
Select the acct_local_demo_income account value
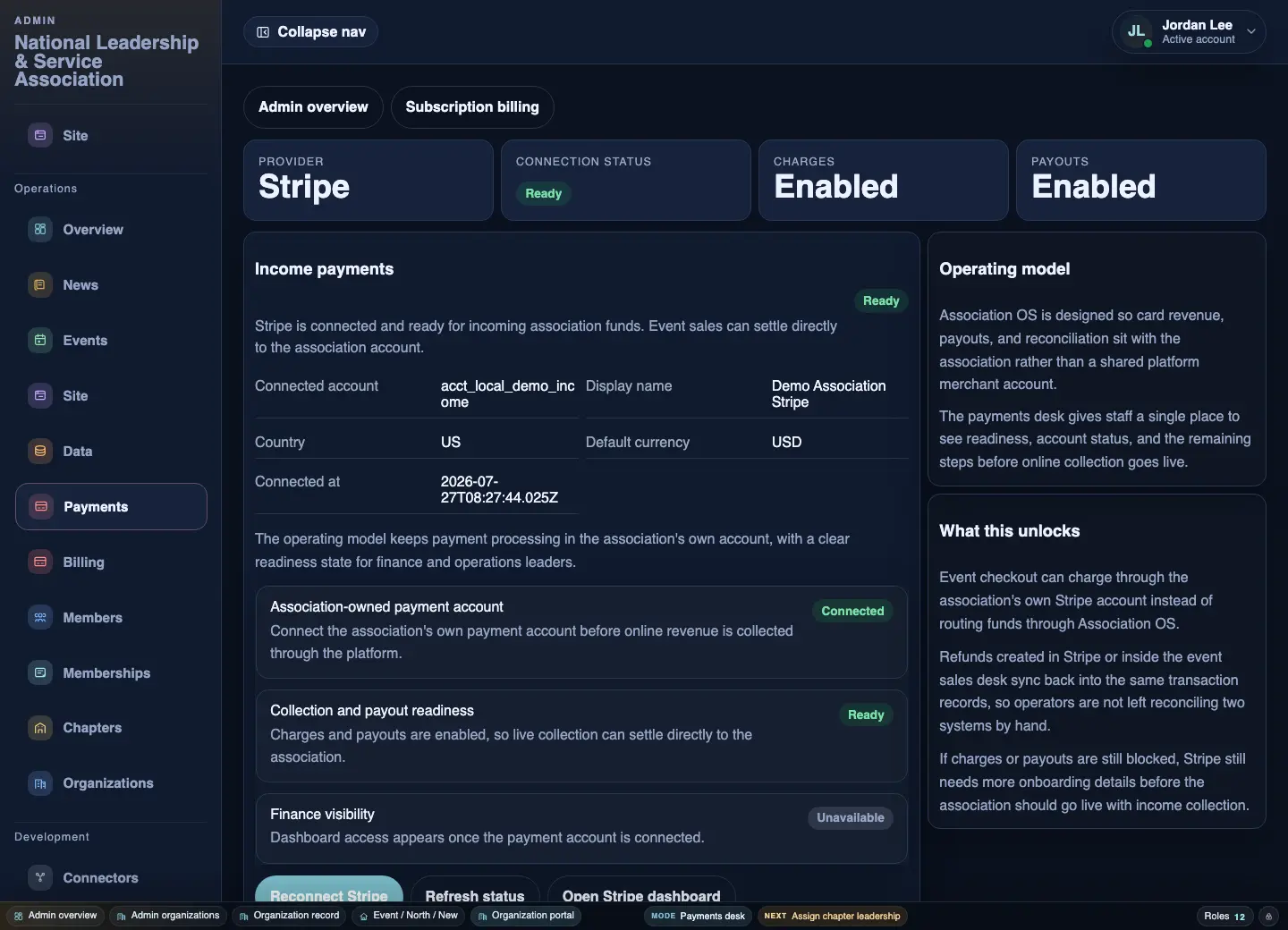[x=508, y=394]
